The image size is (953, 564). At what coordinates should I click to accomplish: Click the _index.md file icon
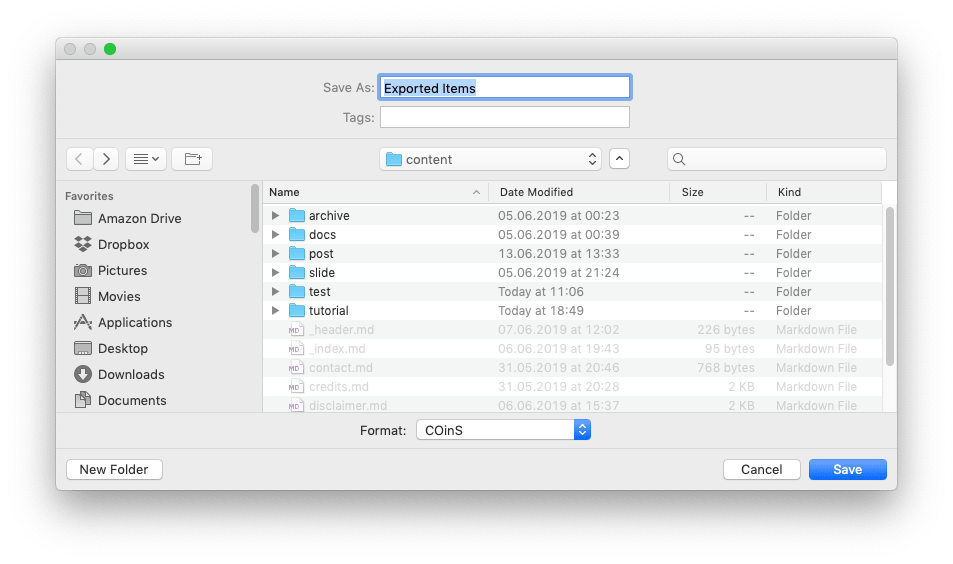296,349
